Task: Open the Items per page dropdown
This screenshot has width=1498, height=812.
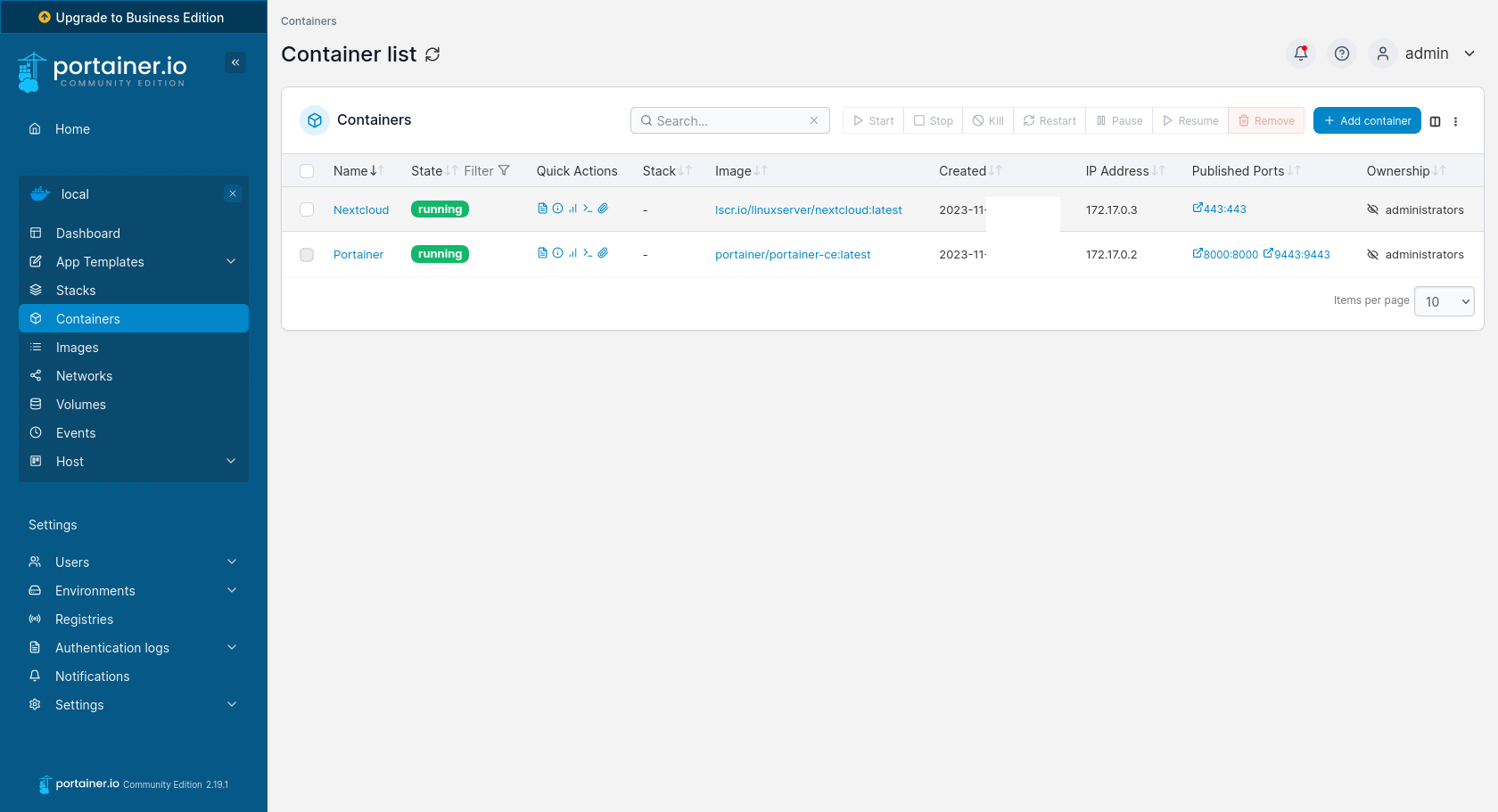Action: click(x=1444, y=301)
